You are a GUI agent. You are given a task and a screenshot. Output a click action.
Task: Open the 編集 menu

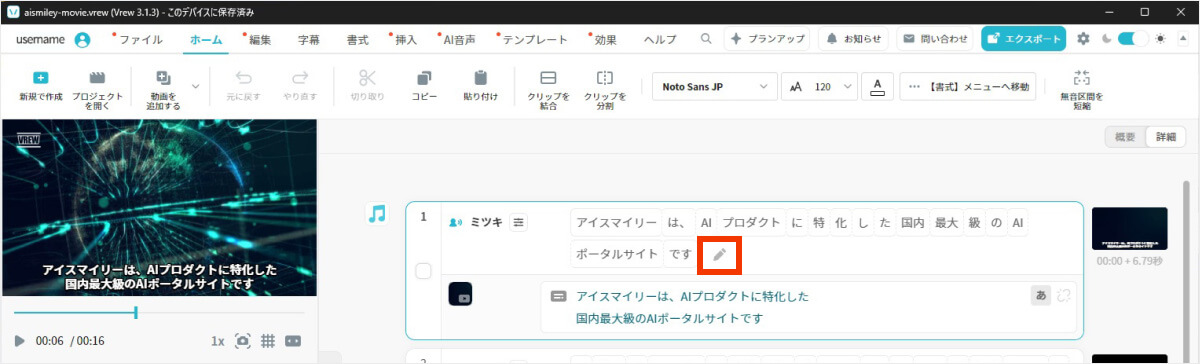point(260,40)
